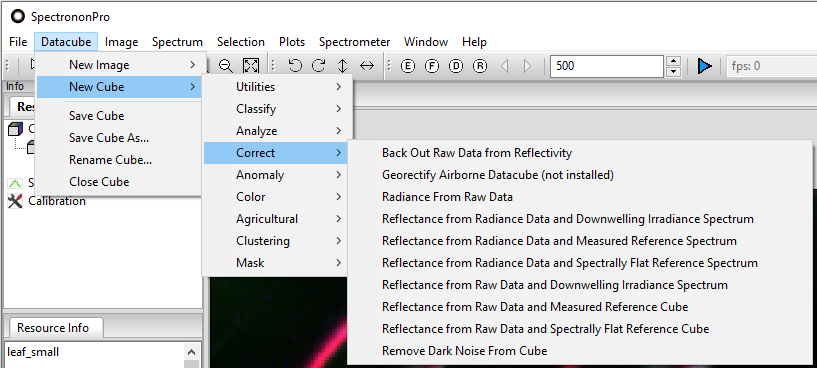Click the circled R toolbar icon
Viewport: 817px width, 368px height.
click(x=480, y=66)
